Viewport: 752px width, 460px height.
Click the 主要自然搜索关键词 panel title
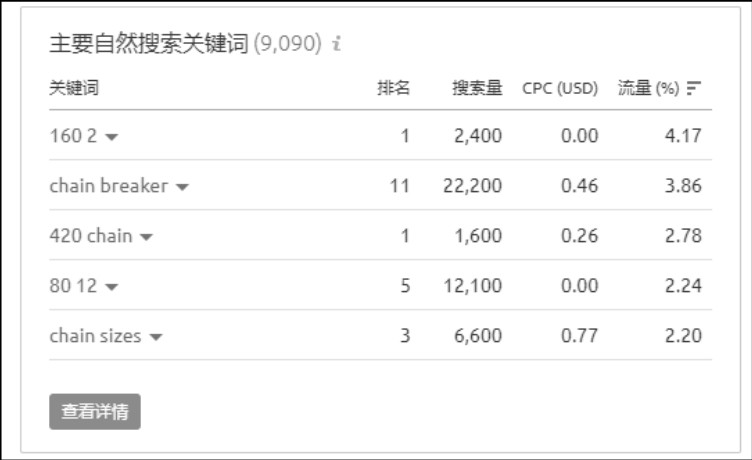pyautogui.click(x=149, y=43)
